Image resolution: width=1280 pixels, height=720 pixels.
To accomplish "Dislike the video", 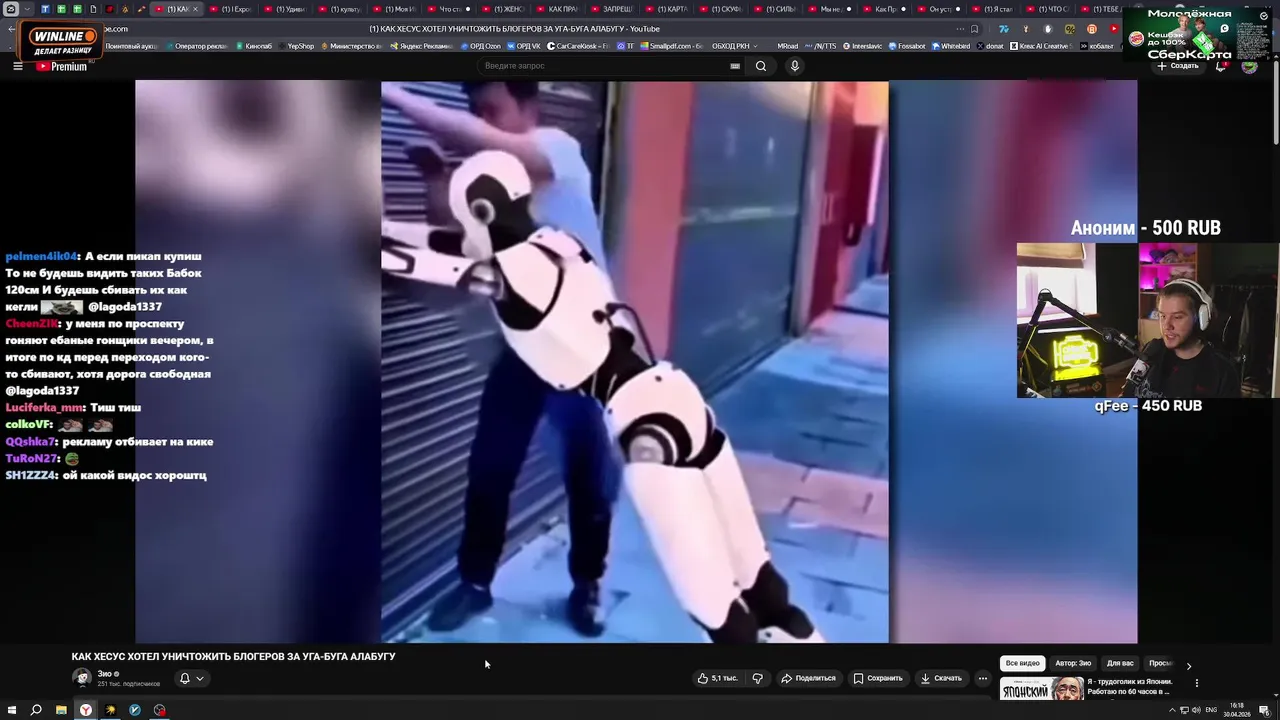I will (757, 678).
